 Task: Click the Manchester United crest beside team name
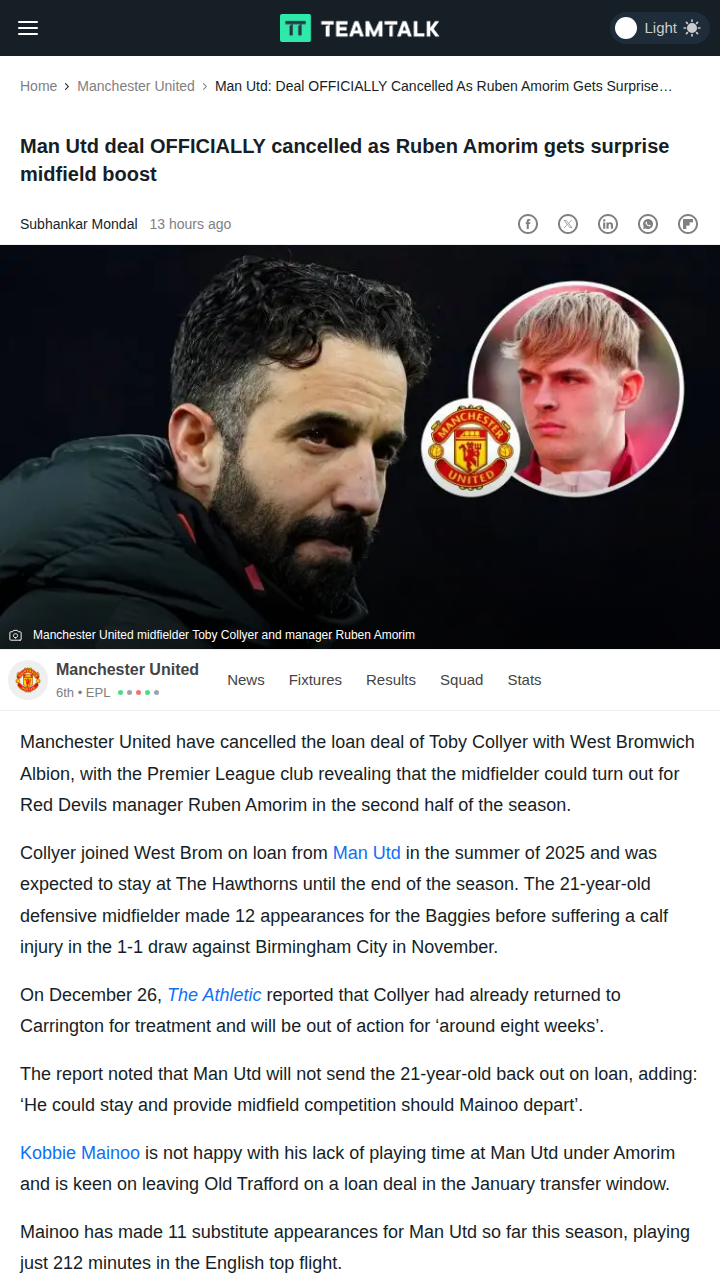(28, 680)
